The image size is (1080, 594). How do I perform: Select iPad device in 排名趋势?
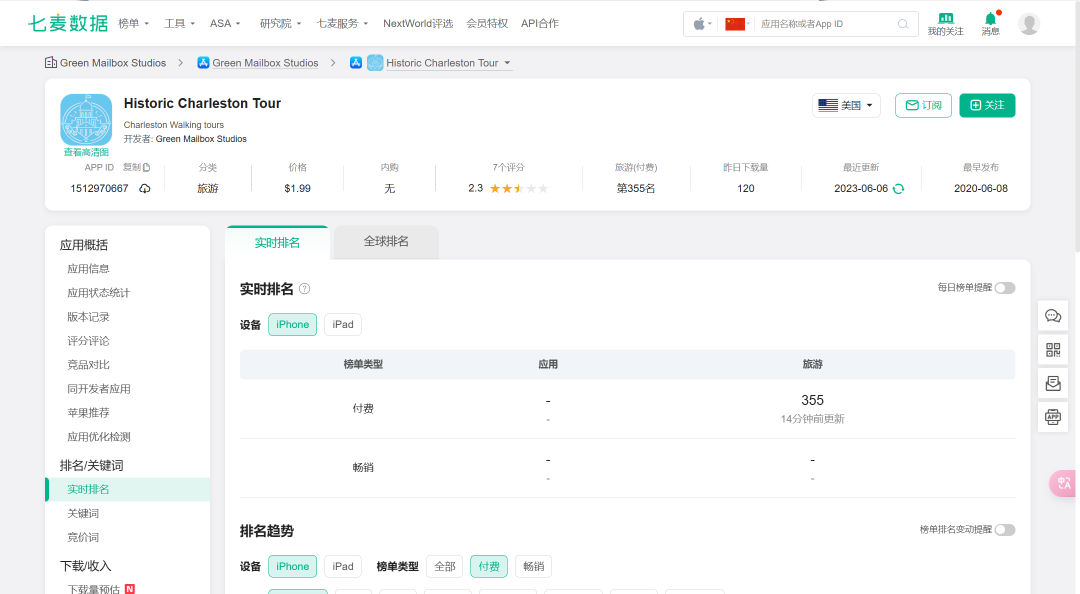[x=343, y=566]
